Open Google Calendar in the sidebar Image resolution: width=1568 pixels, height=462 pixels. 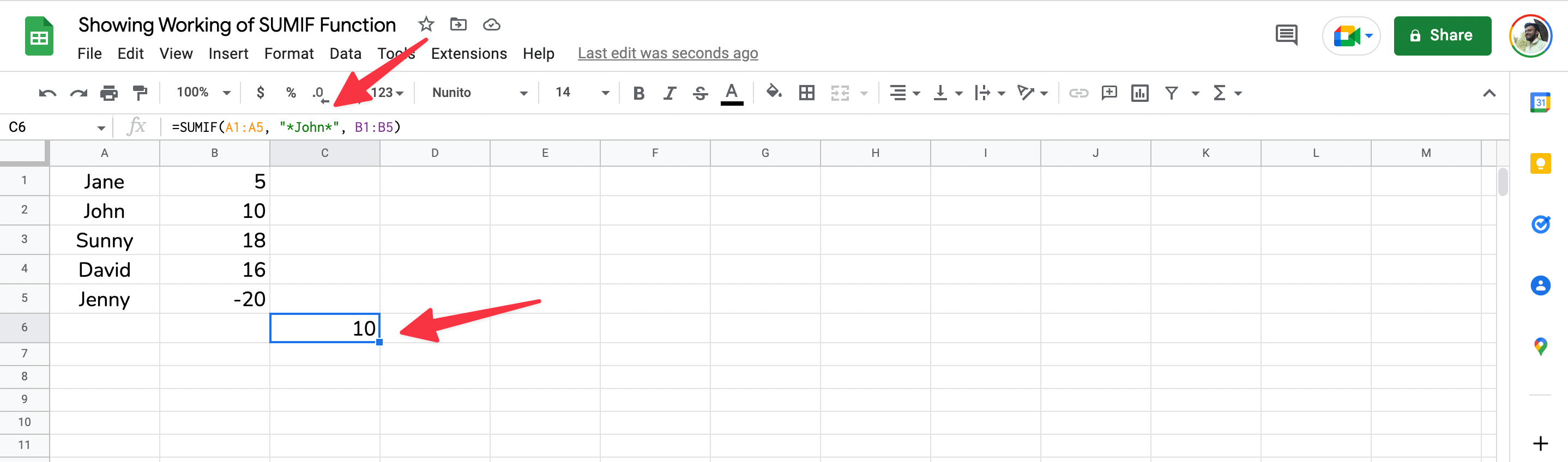[x=1540, y=102]
